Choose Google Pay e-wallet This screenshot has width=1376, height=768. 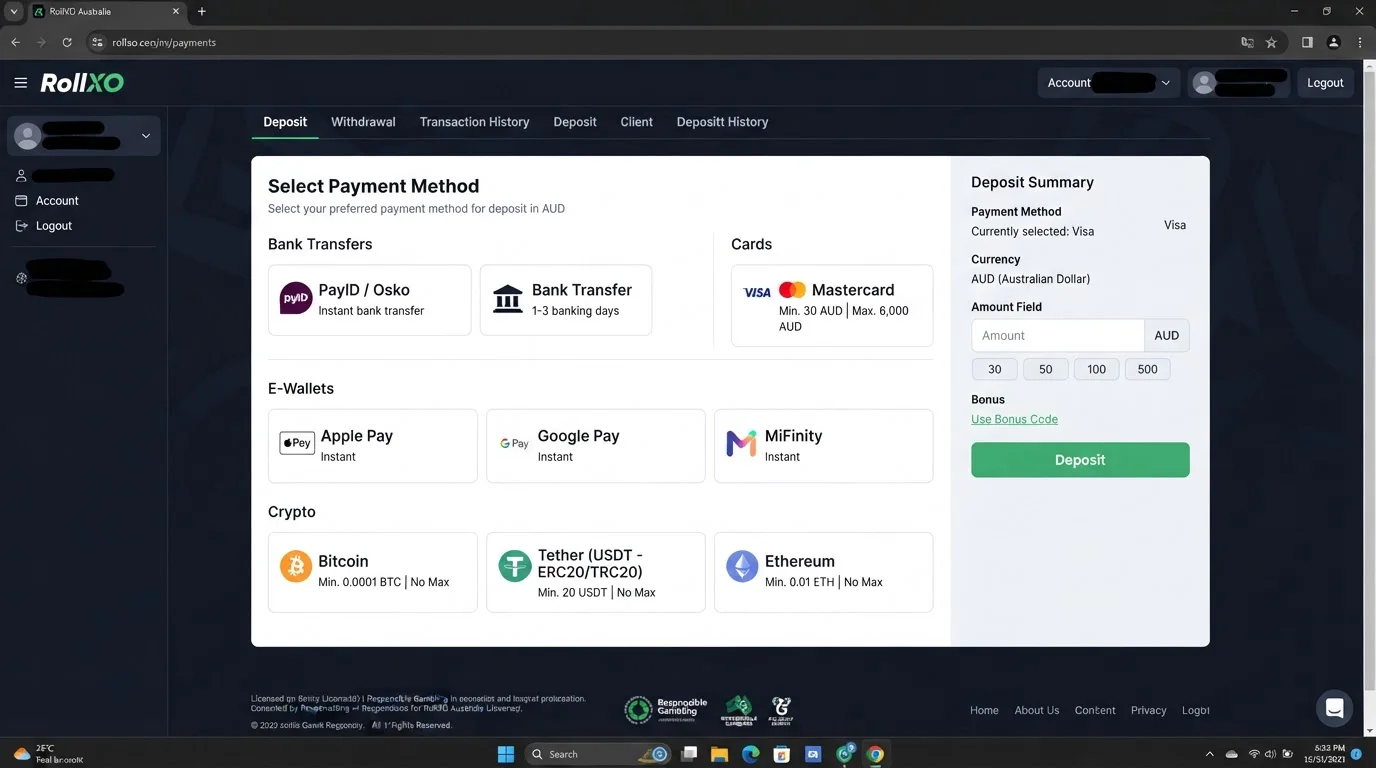click(x=595, y=445)
